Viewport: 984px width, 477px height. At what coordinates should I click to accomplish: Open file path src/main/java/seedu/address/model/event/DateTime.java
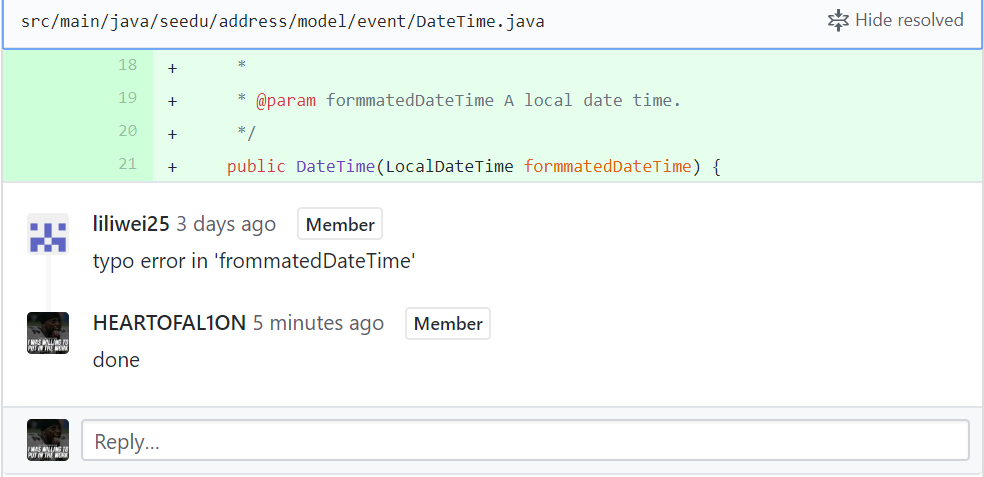coord(282,22)
